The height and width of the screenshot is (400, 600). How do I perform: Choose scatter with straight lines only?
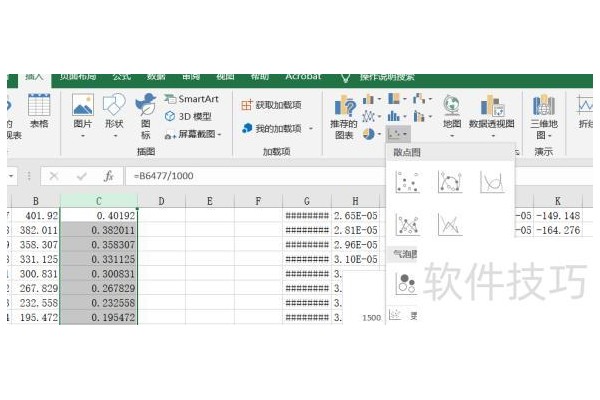point(450,224)
